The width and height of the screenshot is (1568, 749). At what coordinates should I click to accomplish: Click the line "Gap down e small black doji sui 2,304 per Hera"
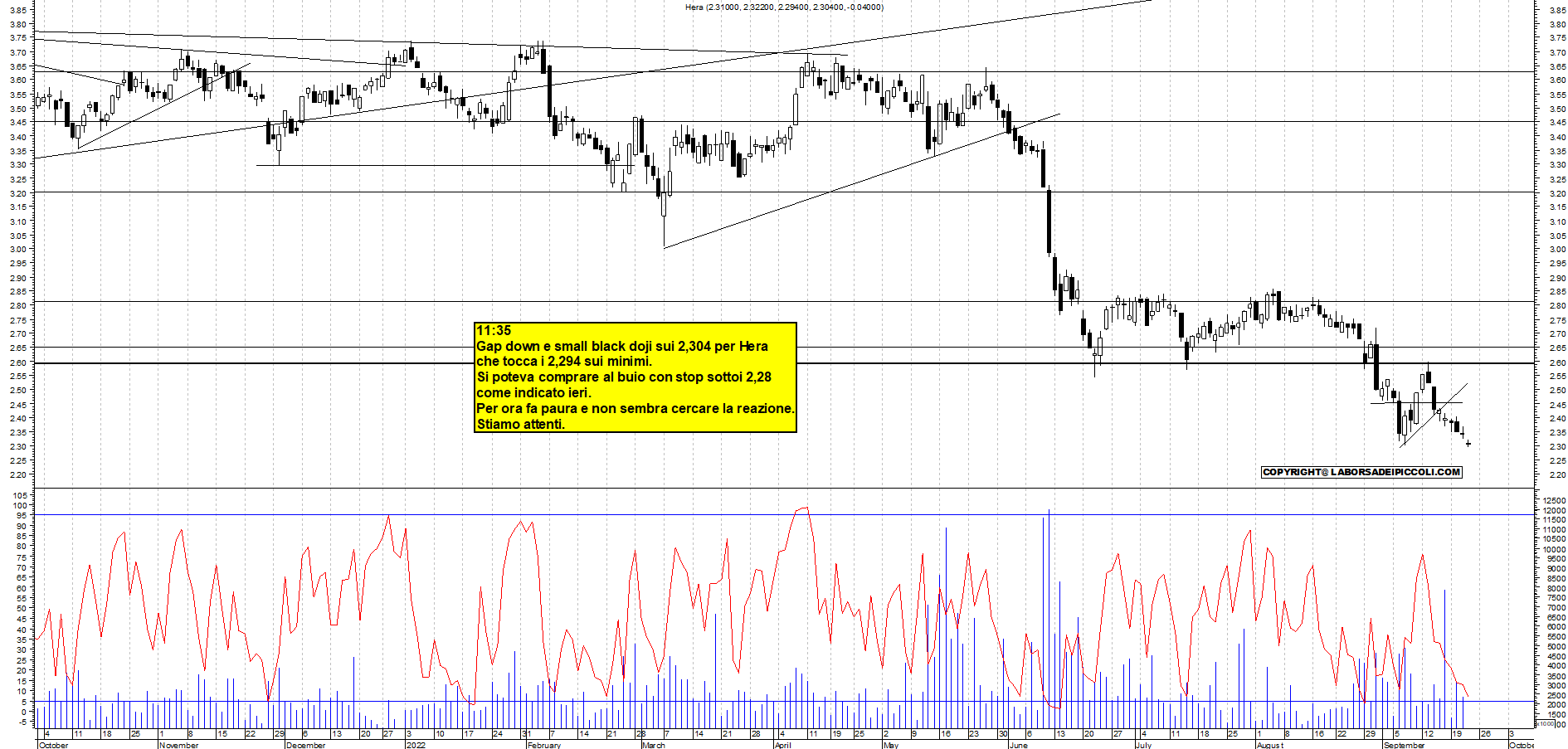pos(622,346)
